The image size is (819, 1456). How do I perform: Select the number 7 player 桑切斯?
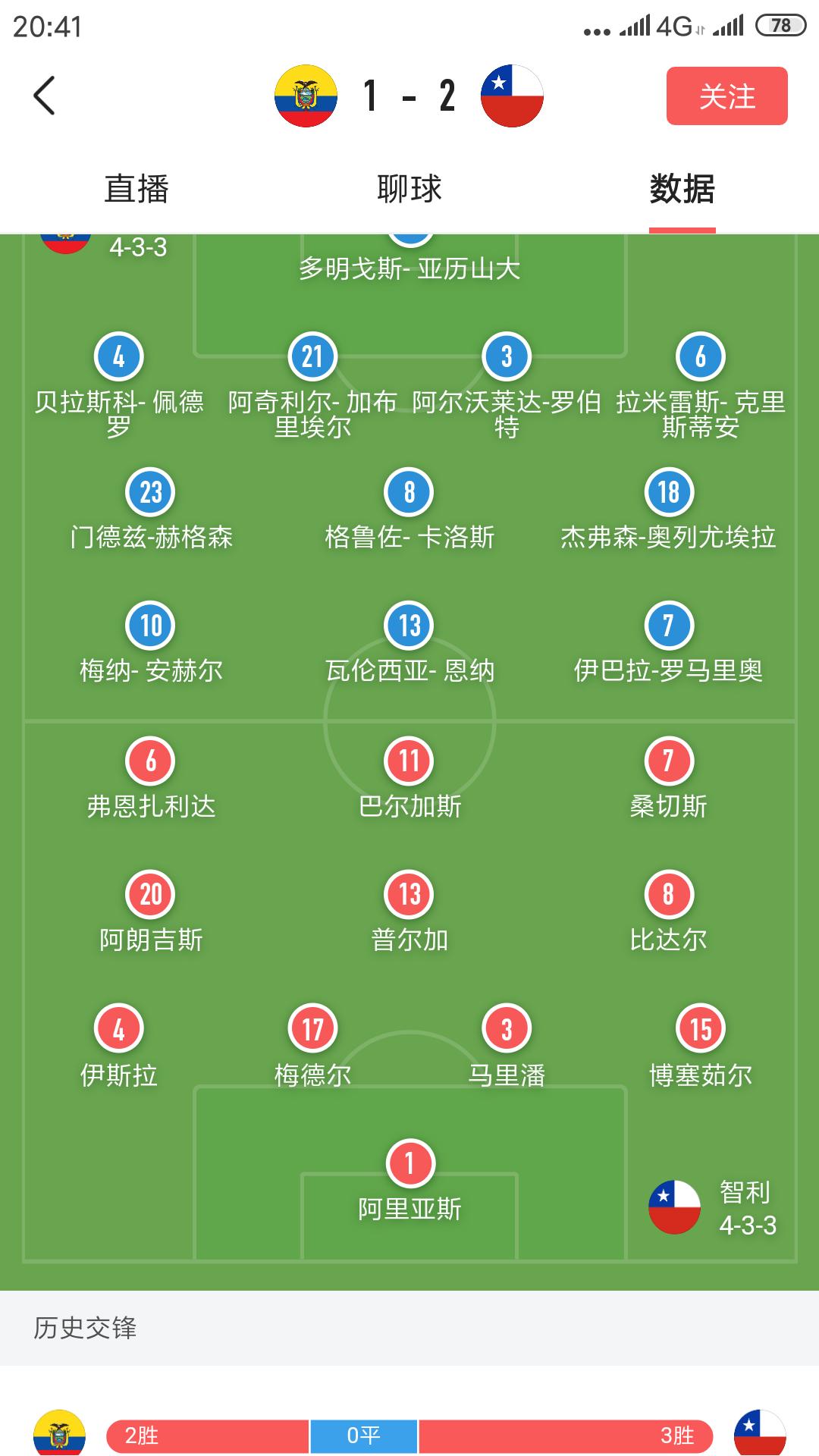(x=668, y=761)
